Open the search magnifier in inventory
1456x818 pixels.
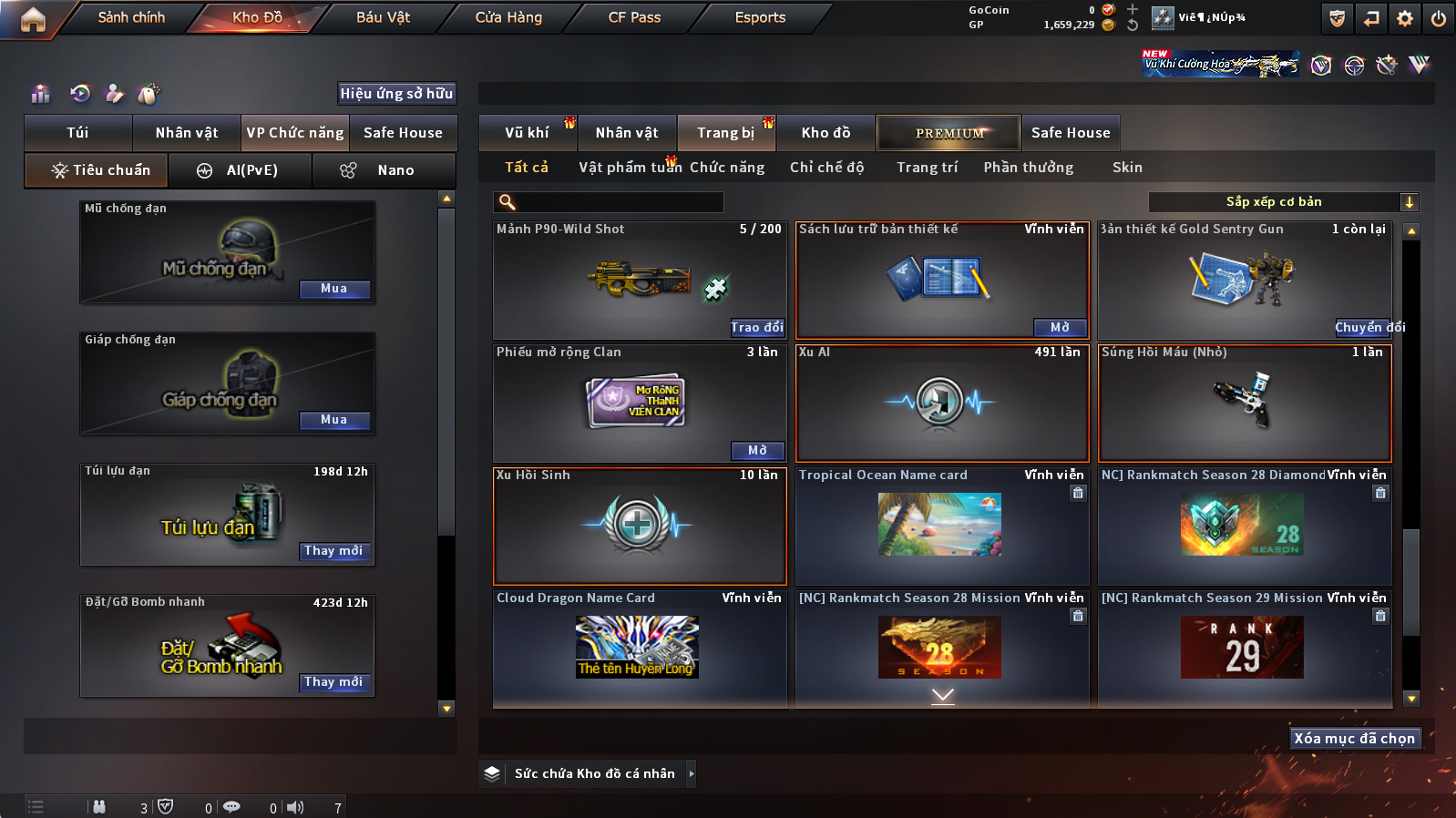coord(508,202)
